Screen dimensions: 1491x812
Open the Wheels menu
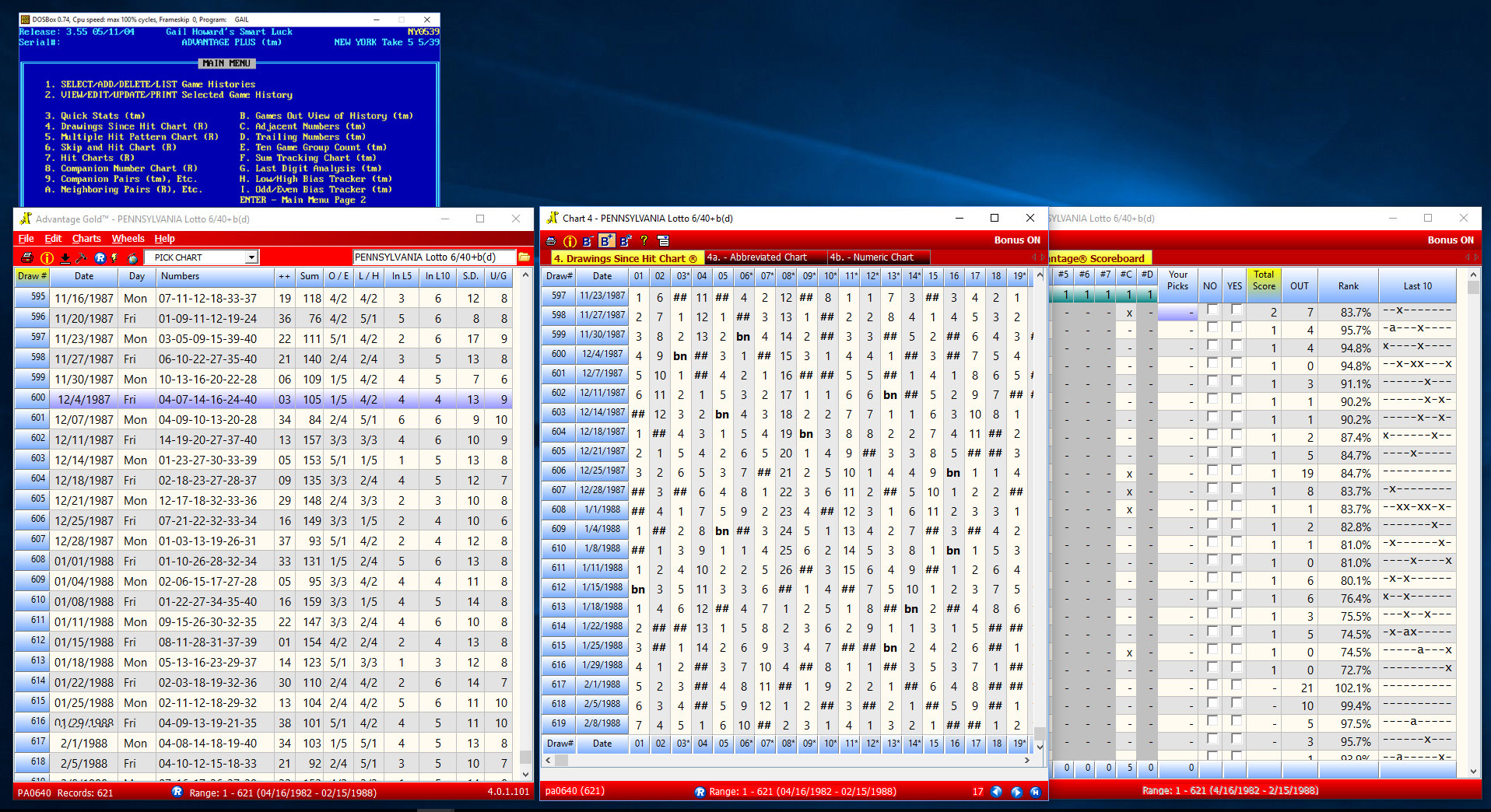point(128,239)
